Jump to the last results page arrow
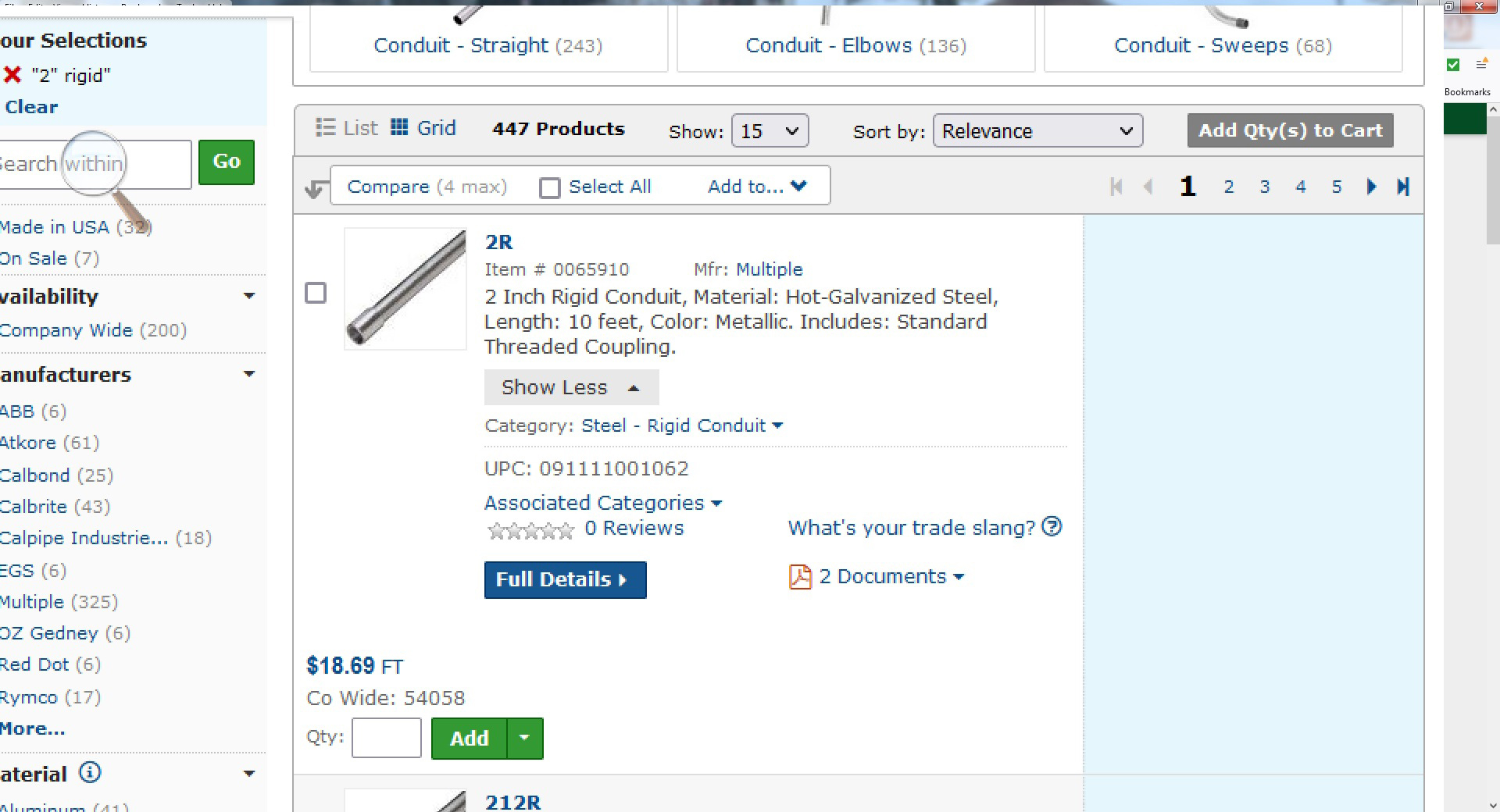 [1403, 187]
